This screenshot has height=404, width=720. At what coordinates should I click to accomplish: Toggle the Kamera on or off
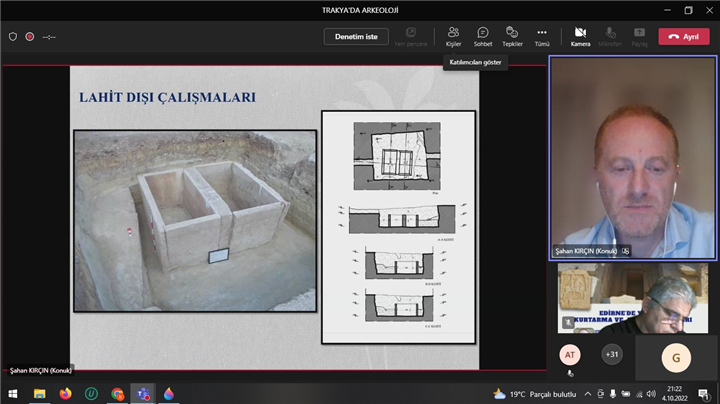click(580, 36)
